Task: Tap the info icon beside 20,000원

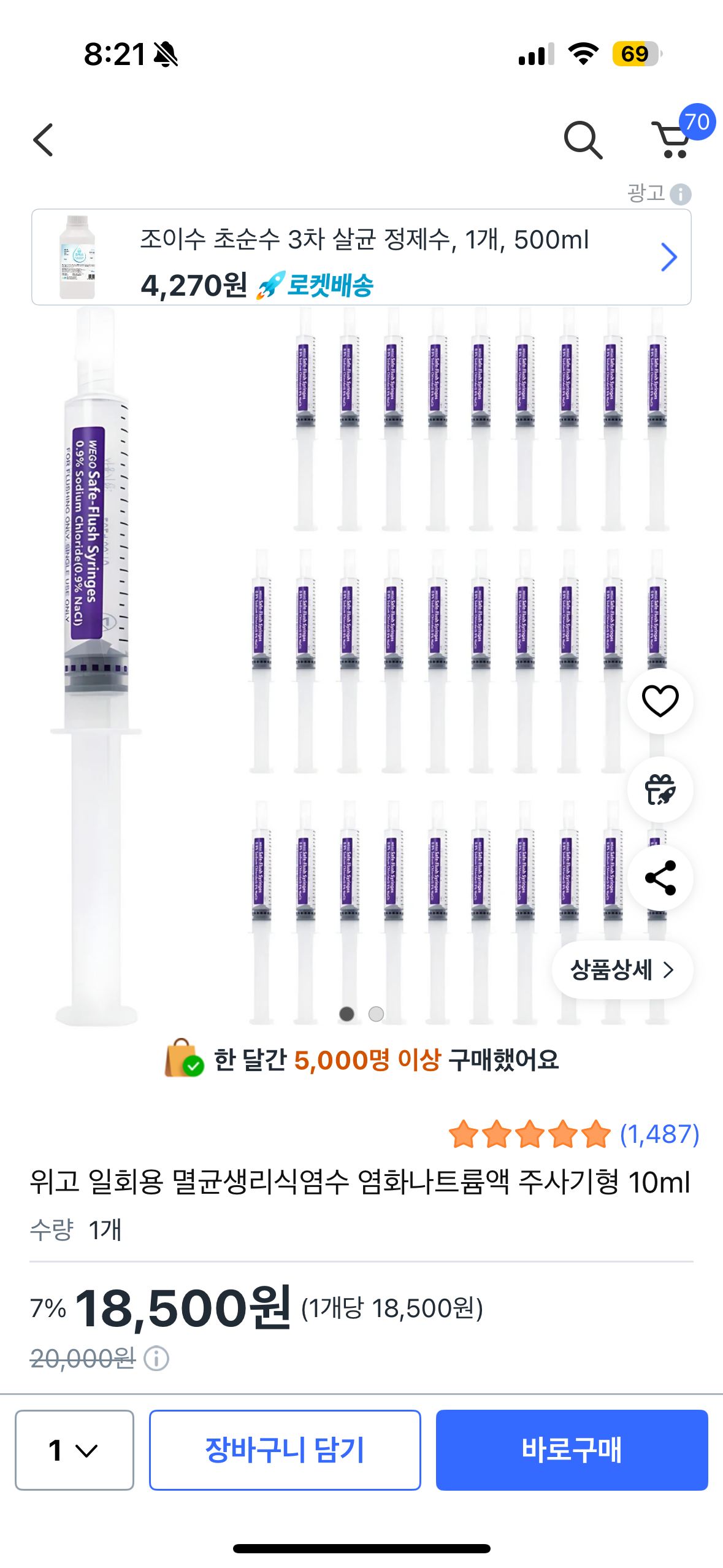Action: [156, 1358]
